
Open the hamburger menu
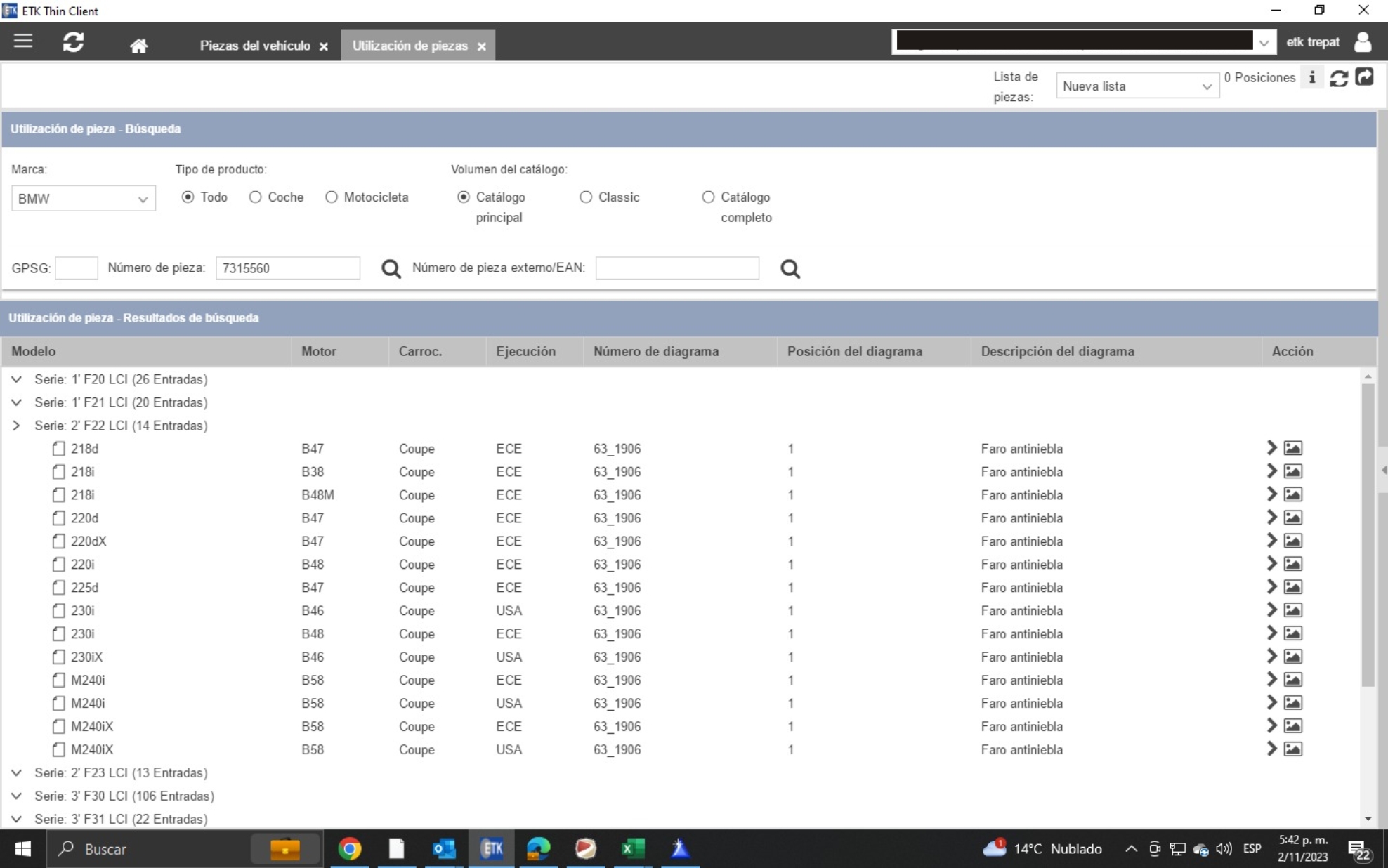23,41
